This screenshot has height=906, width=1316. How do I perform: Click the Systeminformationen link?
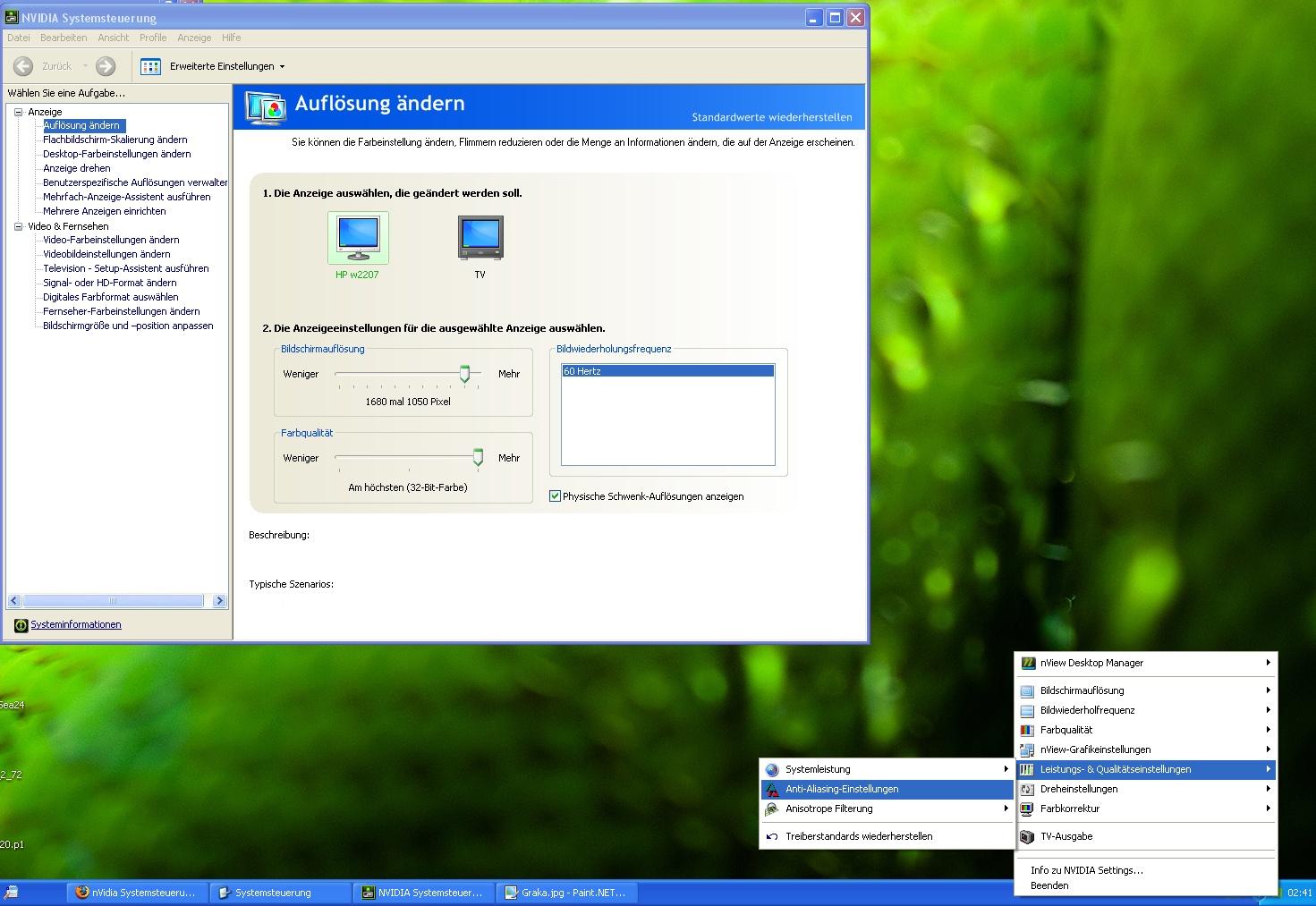(76, 624)
